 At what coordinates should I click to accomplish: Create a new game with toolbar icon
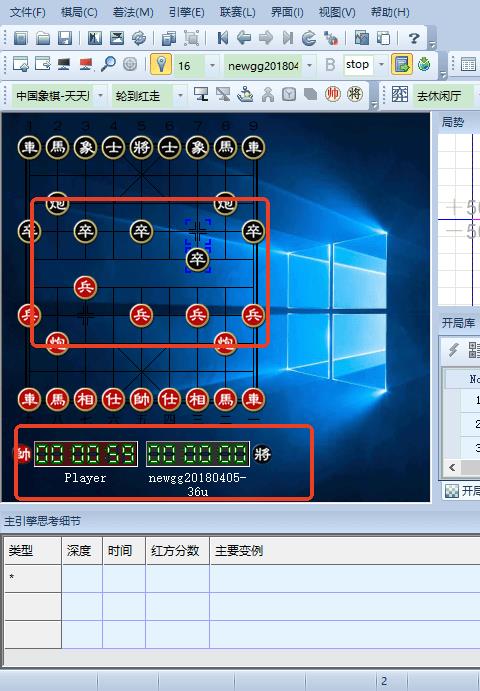coord(20,38)
